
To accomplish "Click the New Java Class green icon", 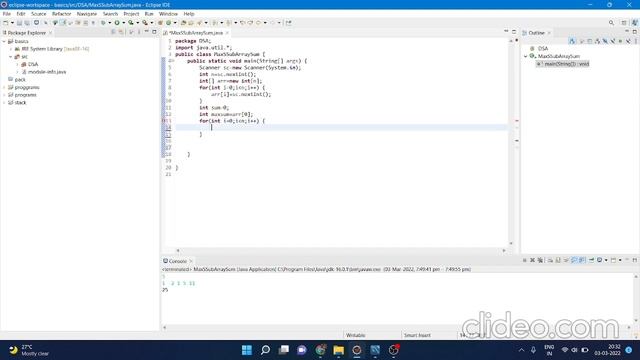I will [x=168, y=23].
